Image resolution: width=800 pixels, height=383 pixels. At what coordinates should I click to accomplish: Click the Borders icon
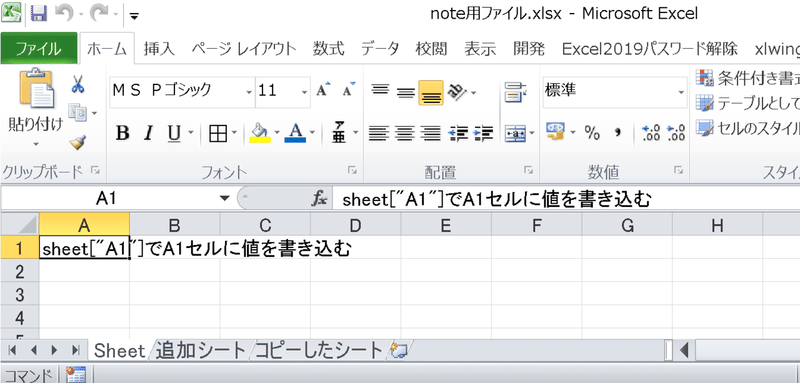tap(218, 134)
